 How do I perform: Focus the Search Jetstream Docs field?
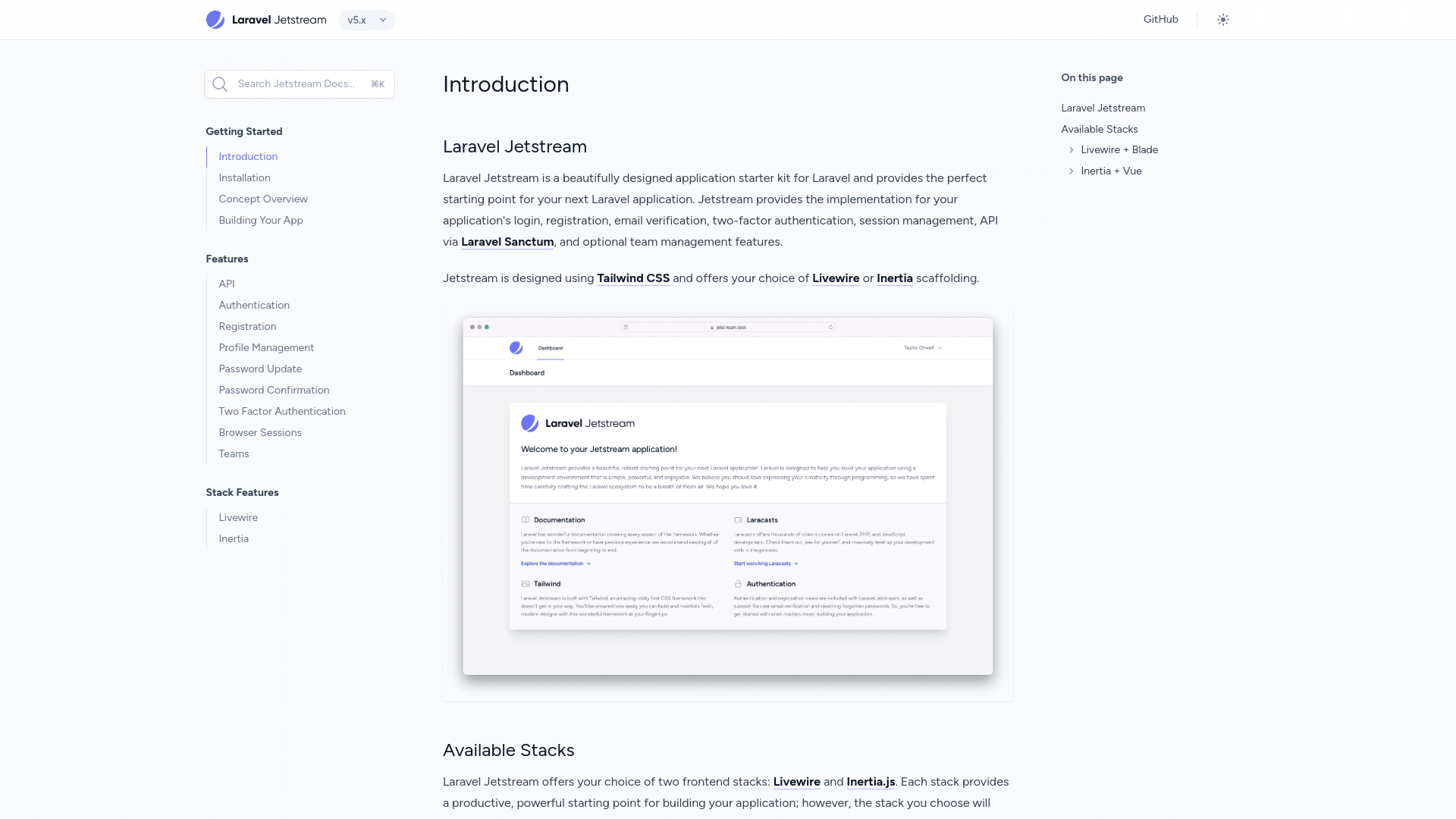296,84
